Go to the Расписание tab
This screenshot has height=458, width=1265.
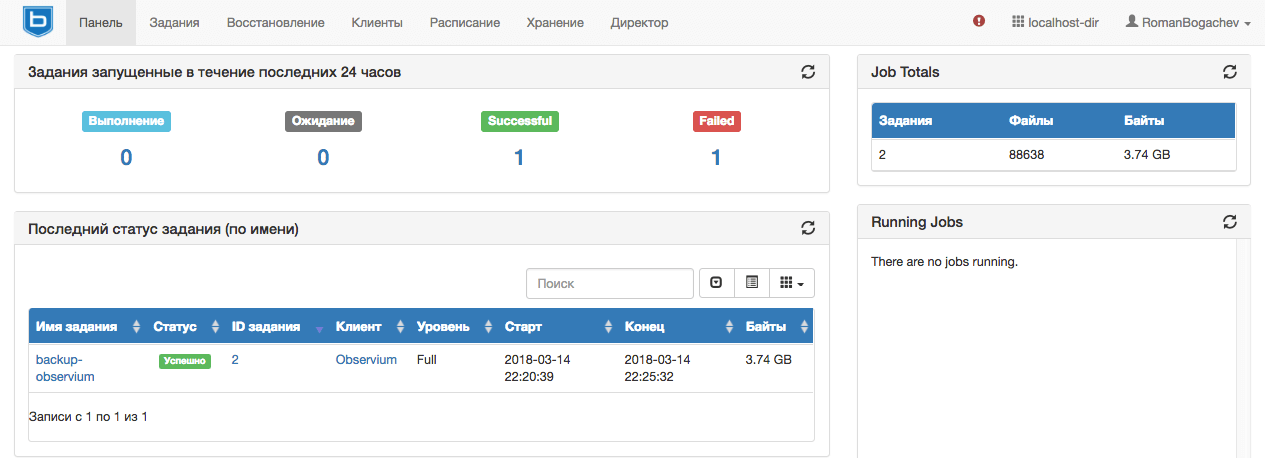click(x=464, y=22)
